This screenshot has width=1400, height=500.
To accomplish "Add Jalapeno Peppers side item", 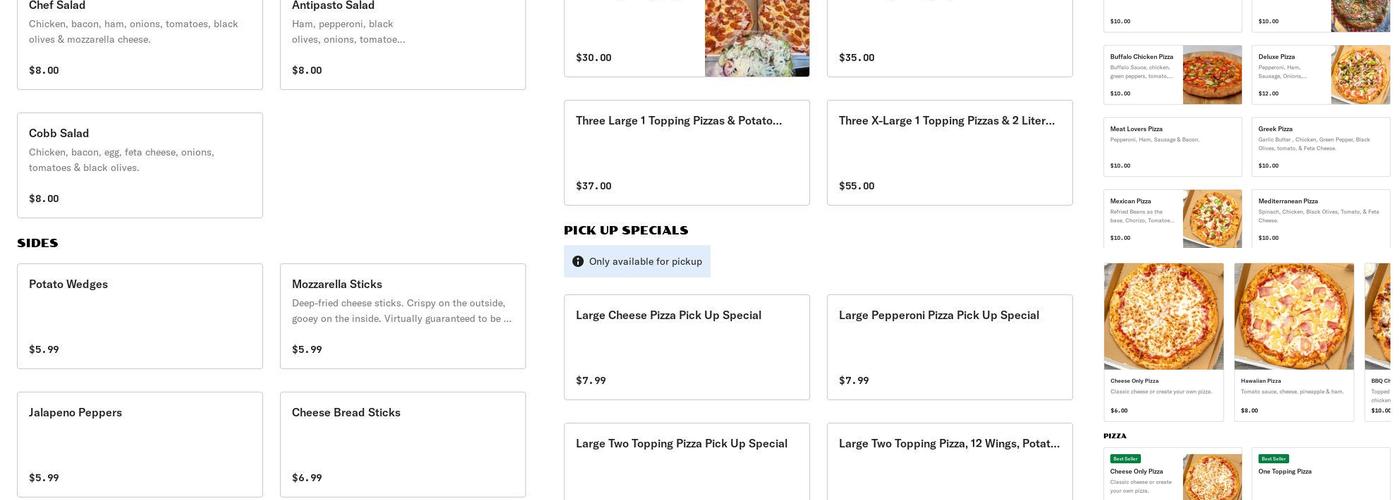I will click(x=140, y=444).
